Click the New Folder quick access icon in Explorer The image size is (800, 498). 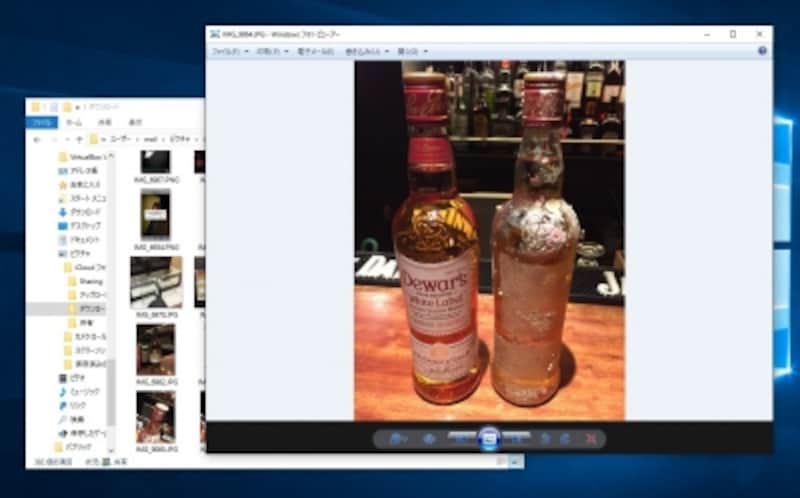click(67, 107)
